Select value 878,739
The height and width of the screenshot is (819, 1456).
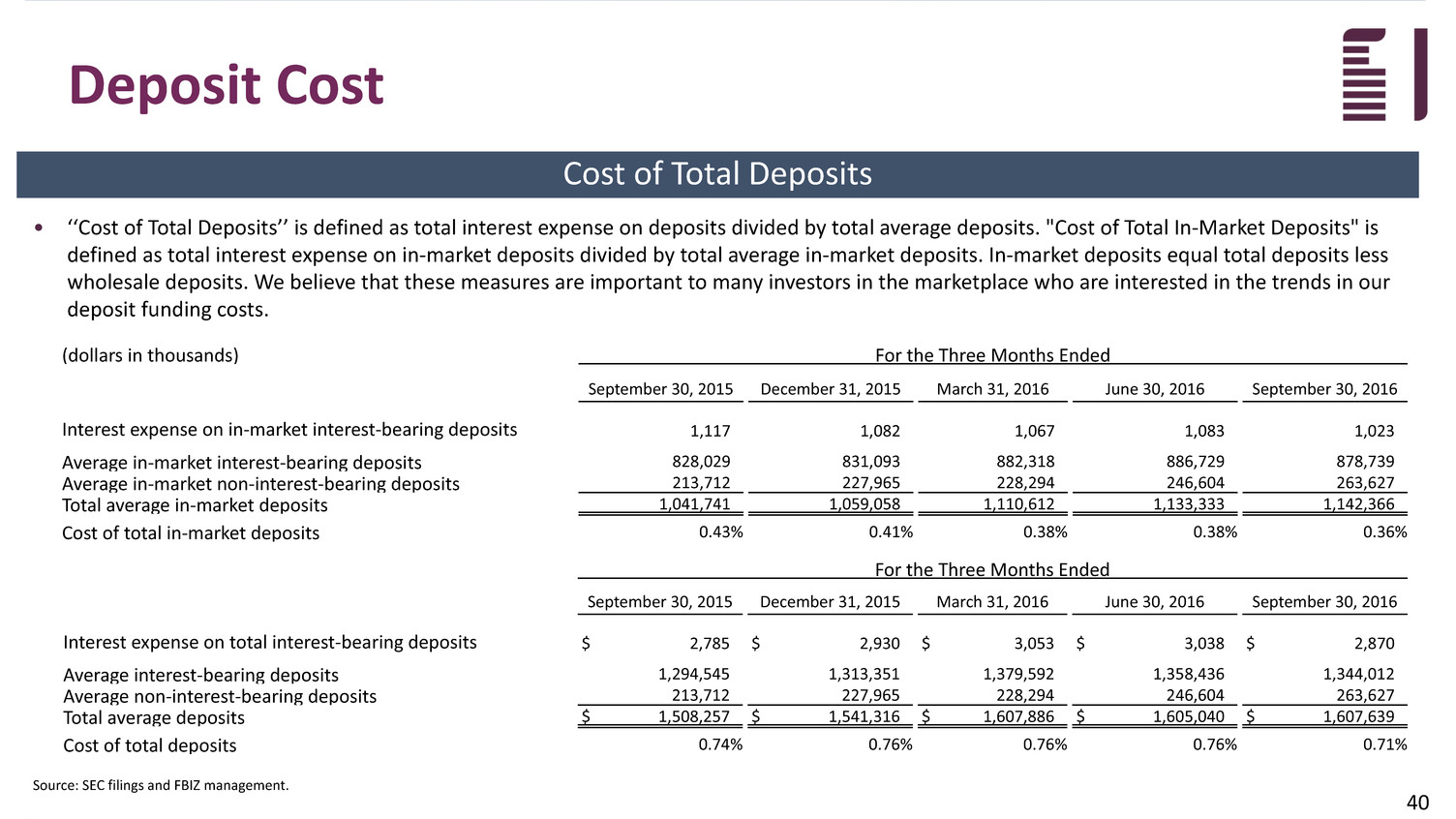tap(1366, 462)
